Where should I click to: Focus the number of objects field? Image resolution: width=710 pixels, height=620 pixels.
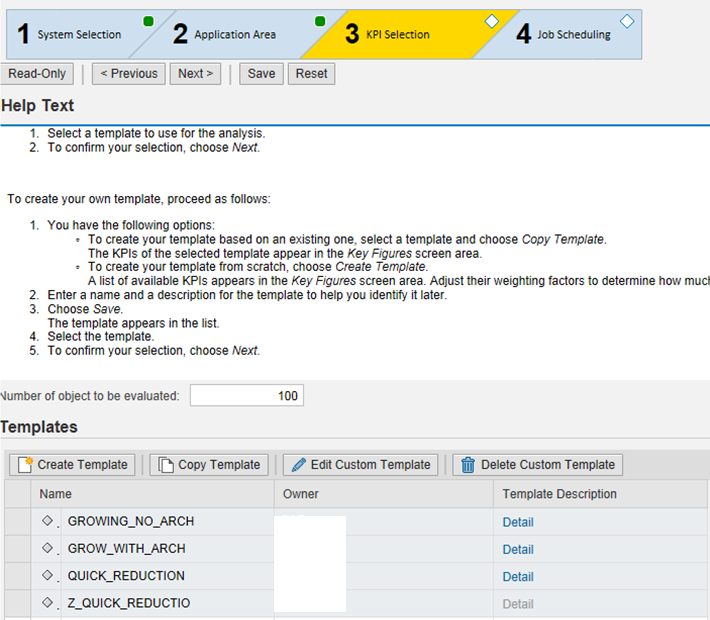pyautogui.click(x=247, y=395)
